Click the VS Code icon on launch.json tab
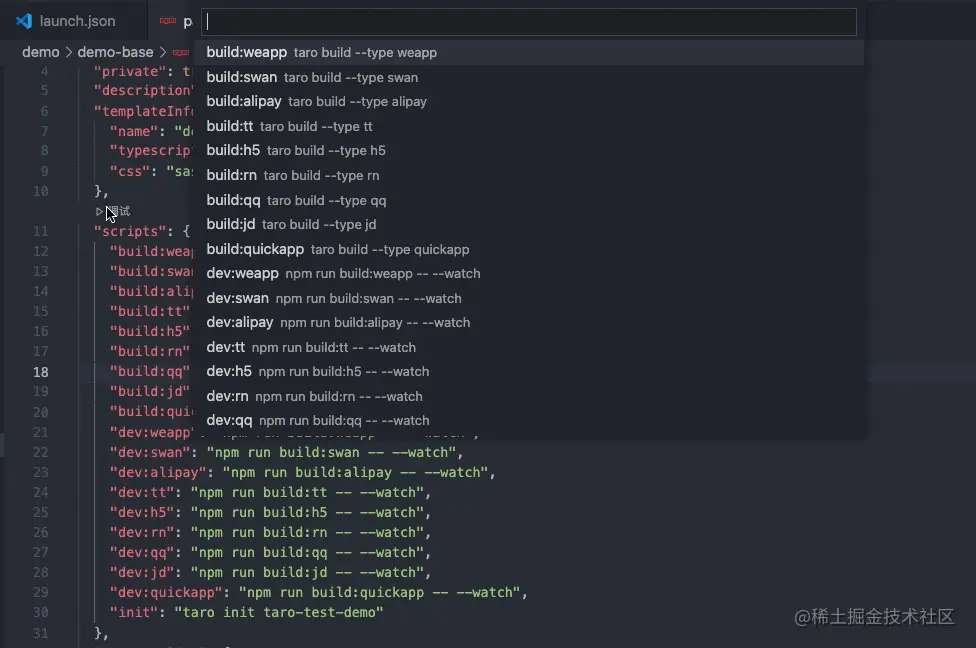976x648 pixels. (x=24, y=21)
